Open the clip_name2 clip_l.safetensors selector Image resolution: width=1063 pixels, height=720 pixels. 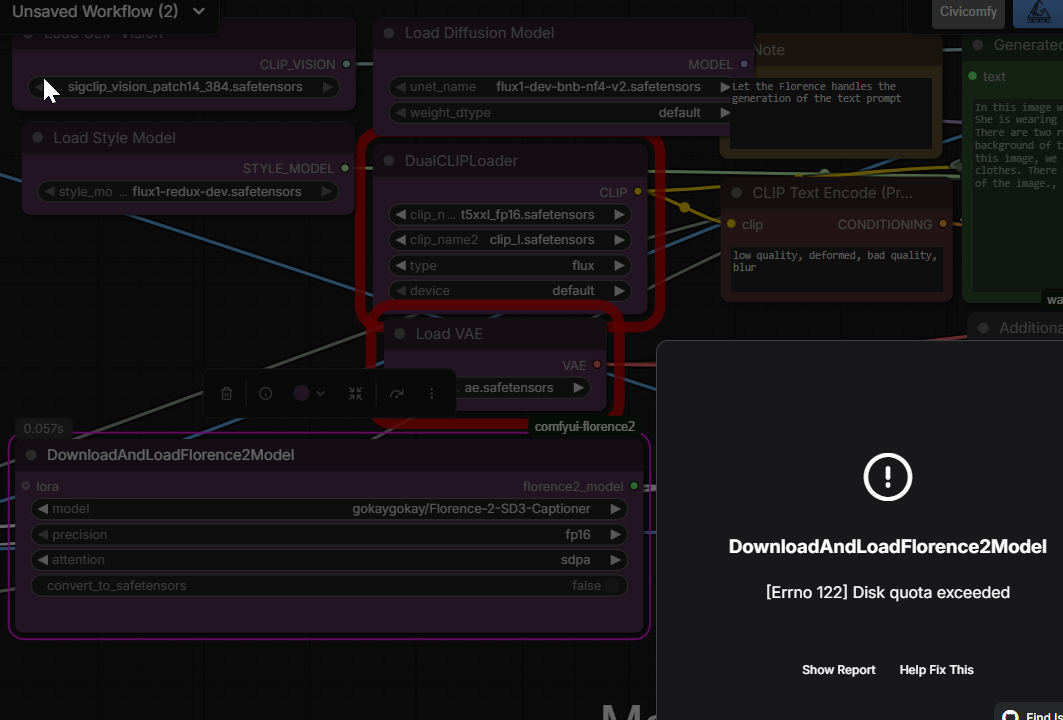[510, 240]
